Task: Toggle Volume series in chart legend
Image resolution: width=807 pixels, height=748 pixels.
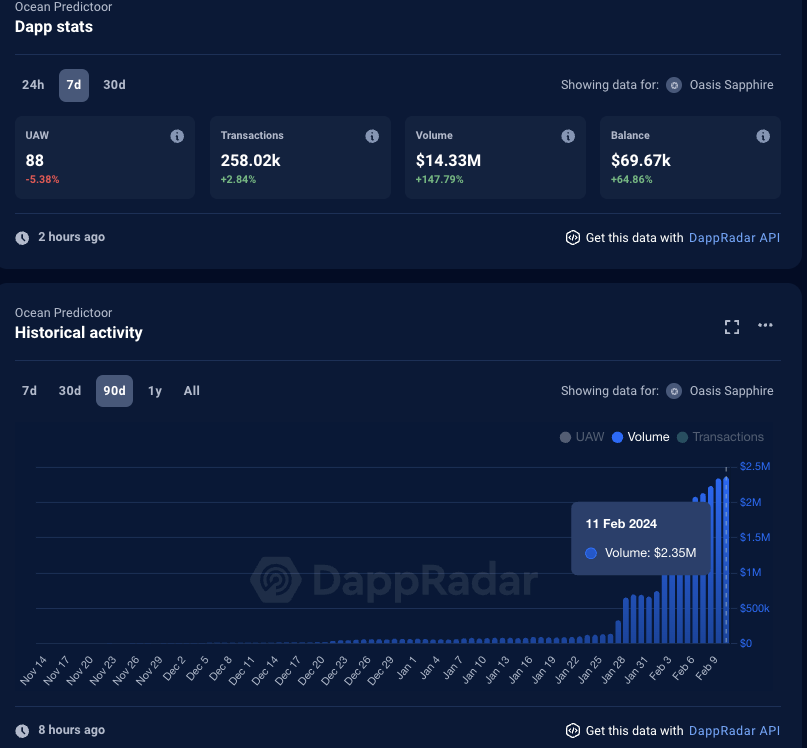Action: tap(640, 437)
